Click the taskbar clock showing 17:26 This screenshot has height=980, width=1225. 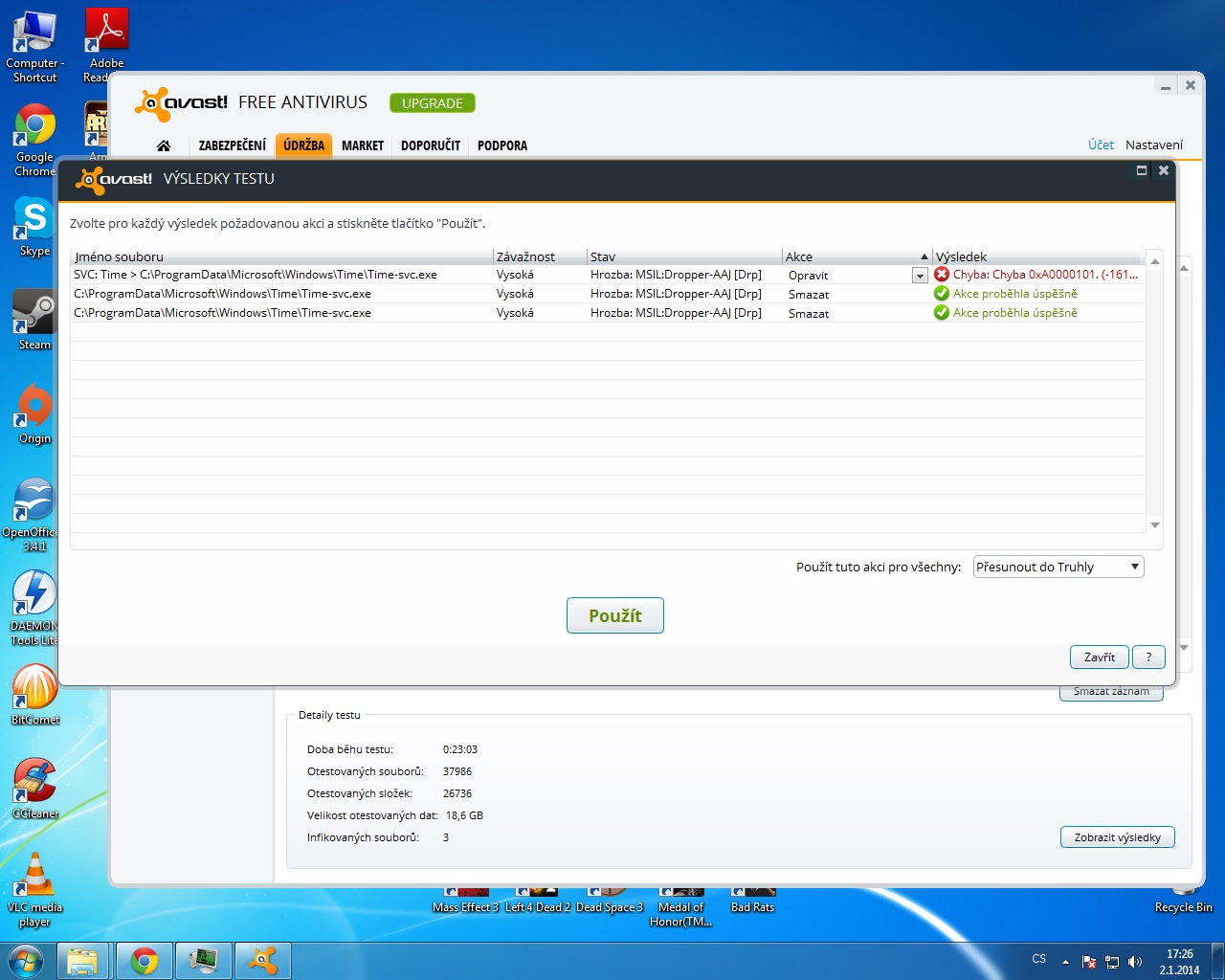(1179, 962)
